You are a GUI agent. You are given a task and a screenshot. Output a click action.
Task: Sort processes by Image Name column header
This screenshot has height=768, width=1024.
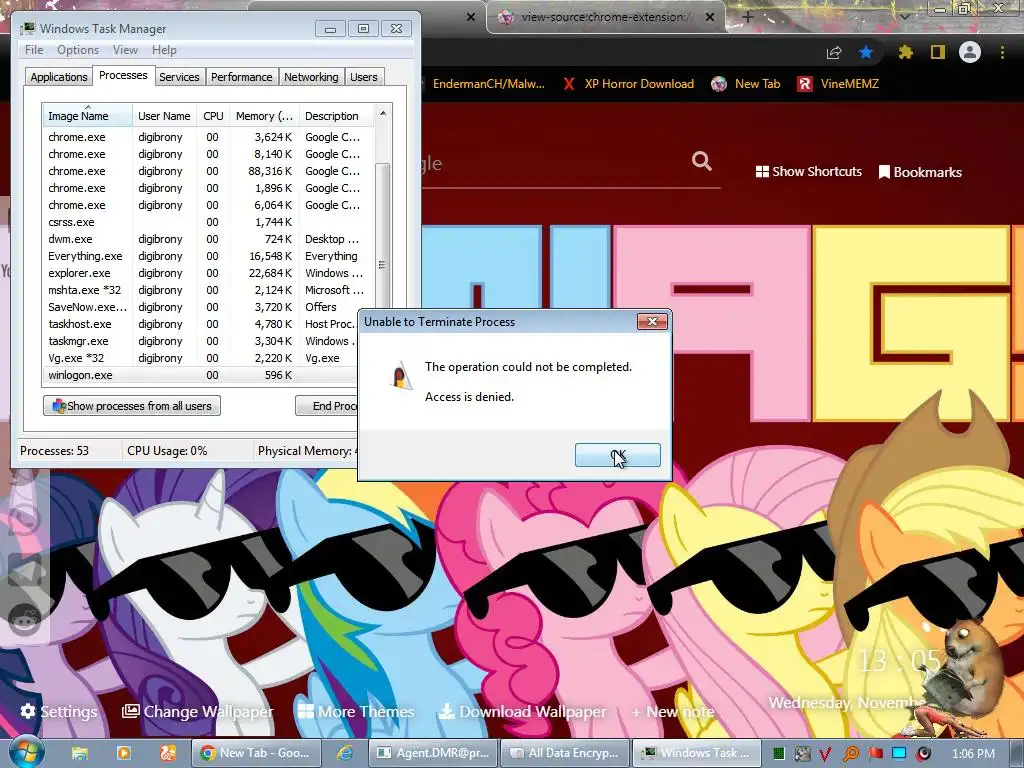click(87, 116)
